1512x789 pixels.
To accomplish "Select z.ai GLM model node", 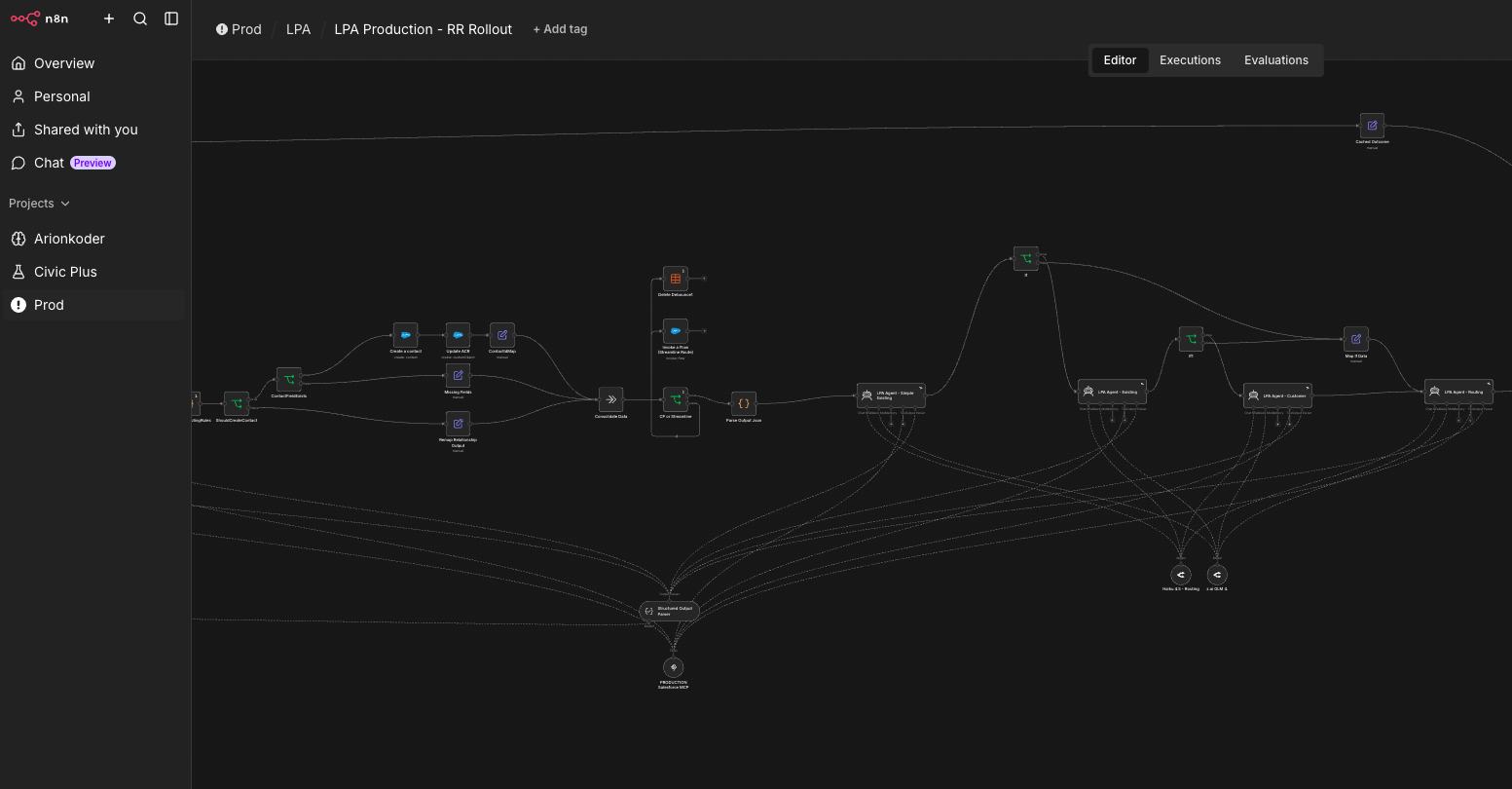I will coord(1217,575).
